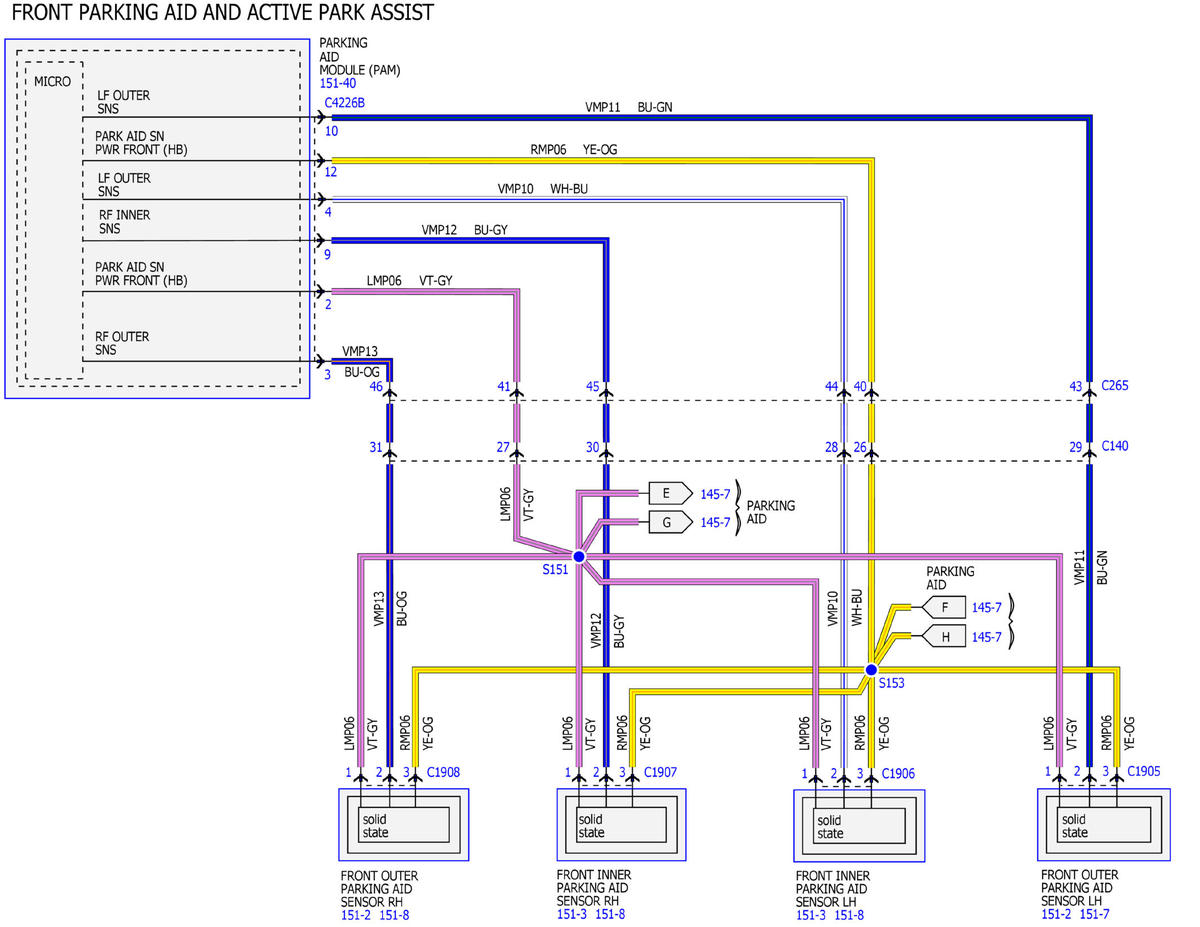Open the C1905 connector reference

1144,772
